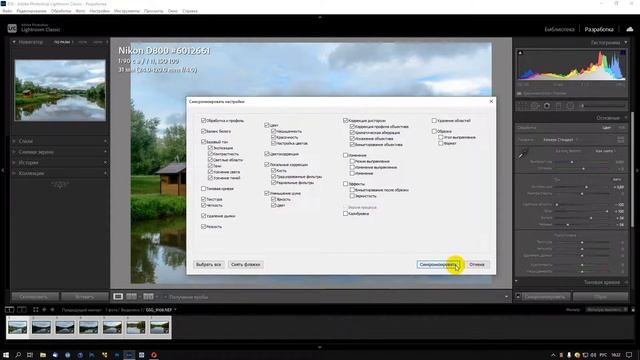Expand the Стили panel

14,141
